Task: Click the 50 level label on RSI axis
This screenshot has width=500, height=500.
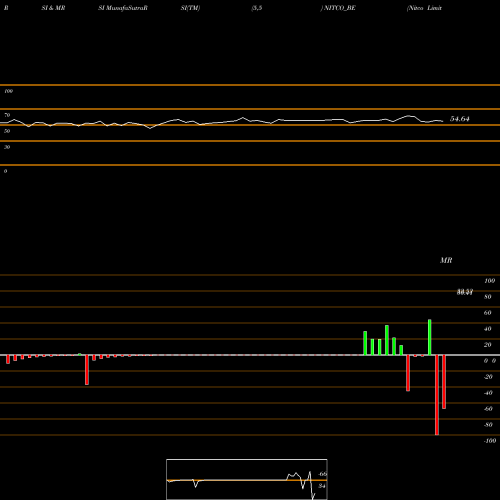Action: [x=7, y=131]
